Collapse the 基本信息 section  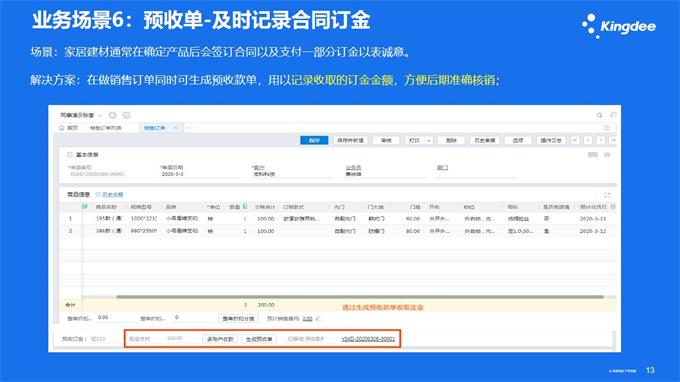(69, 155)
